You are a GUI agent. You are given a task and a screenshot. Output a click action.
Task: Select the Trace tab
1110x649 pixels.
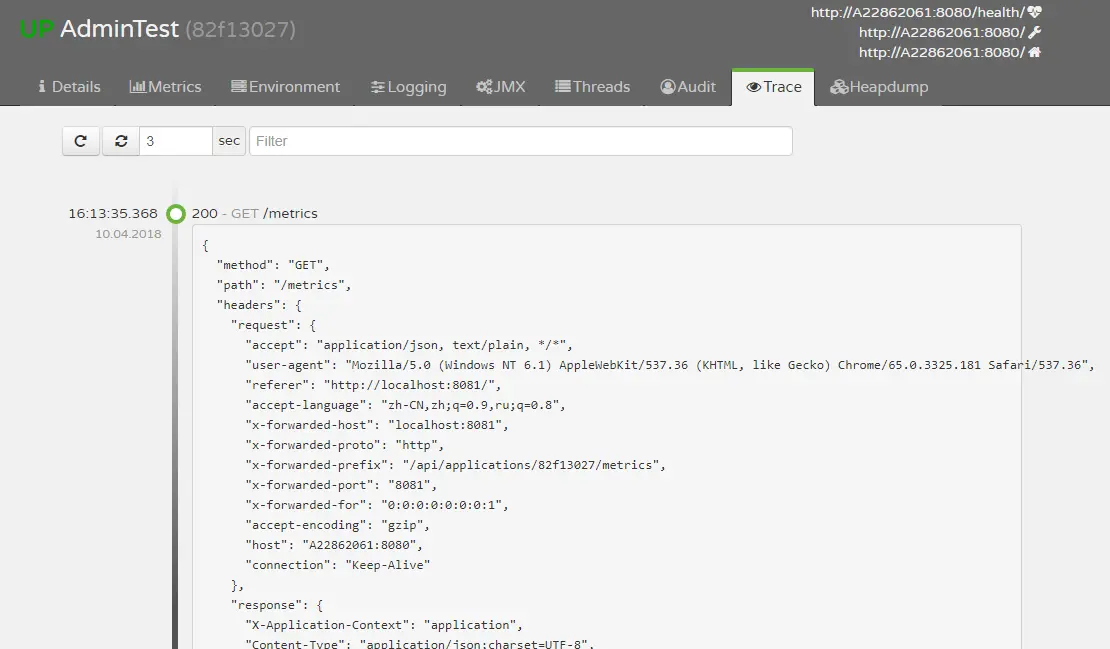(x=774, y=87)
